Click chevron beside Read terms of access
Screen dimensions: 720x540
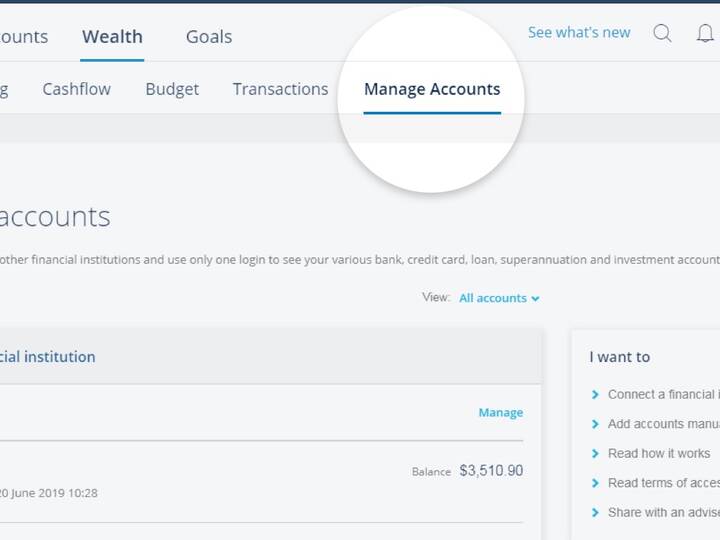(x=595, y=483)
